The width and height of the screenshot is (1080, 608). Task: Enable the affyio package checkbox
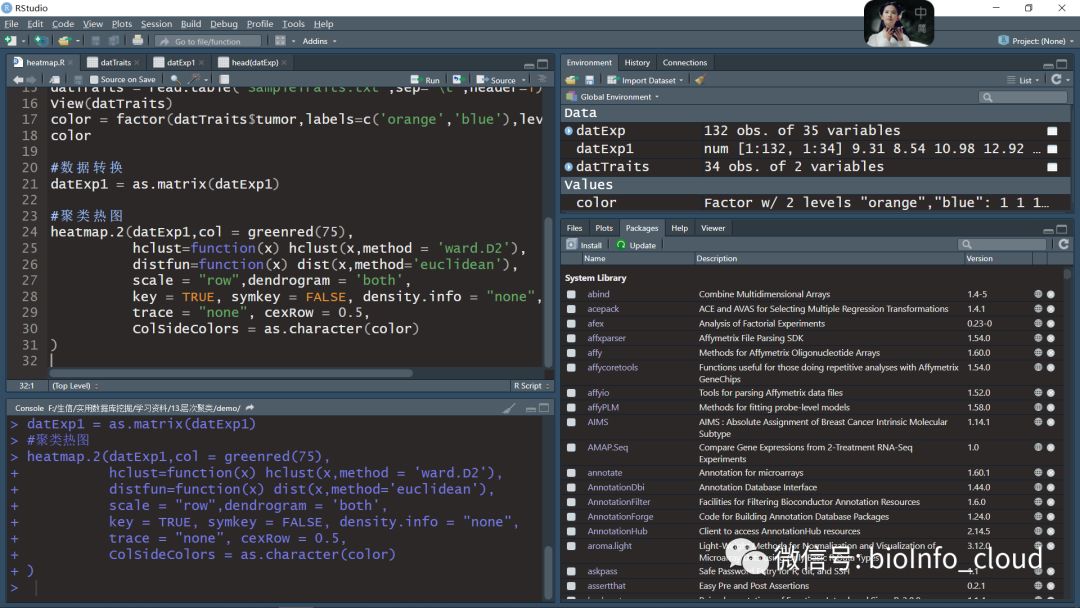[x=571, y=392]
